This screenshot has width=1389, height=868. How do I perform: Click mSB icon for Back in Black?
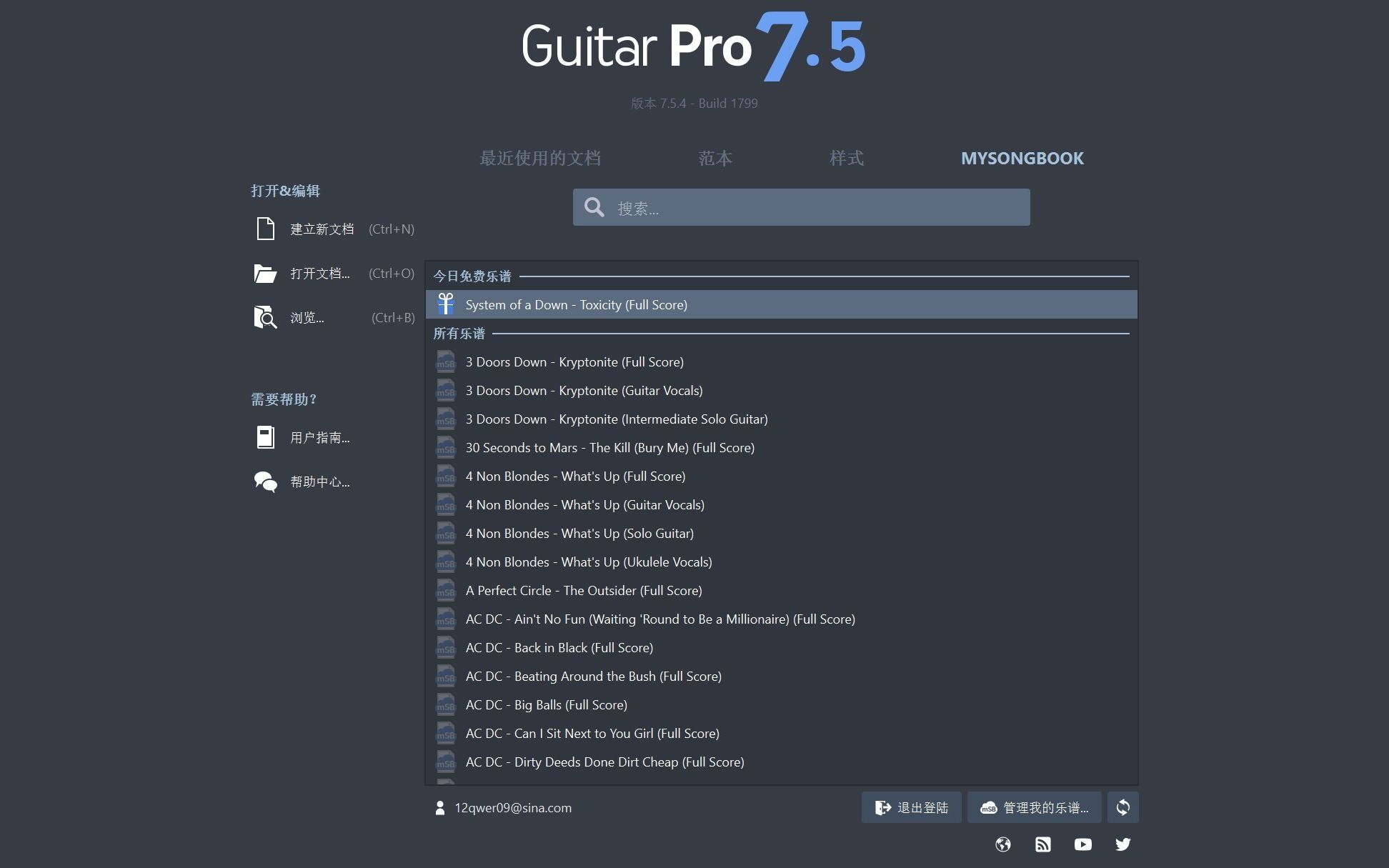446,648
